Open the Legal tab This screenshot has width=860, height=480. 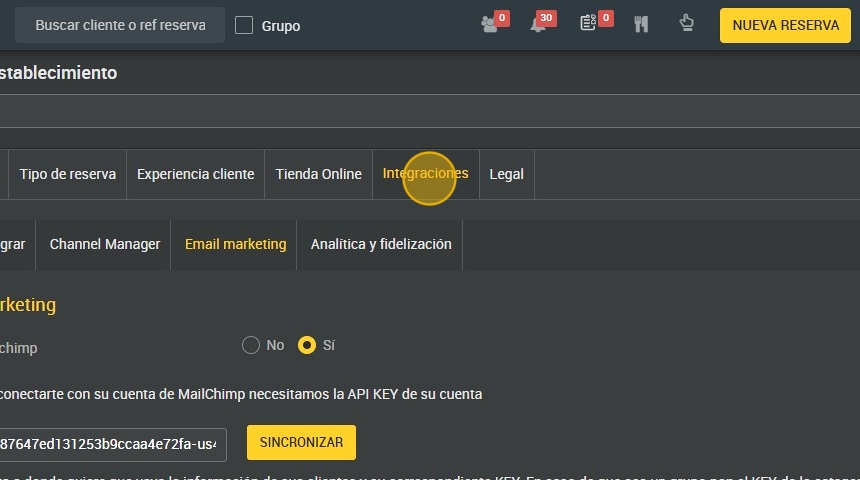point(506,174)
